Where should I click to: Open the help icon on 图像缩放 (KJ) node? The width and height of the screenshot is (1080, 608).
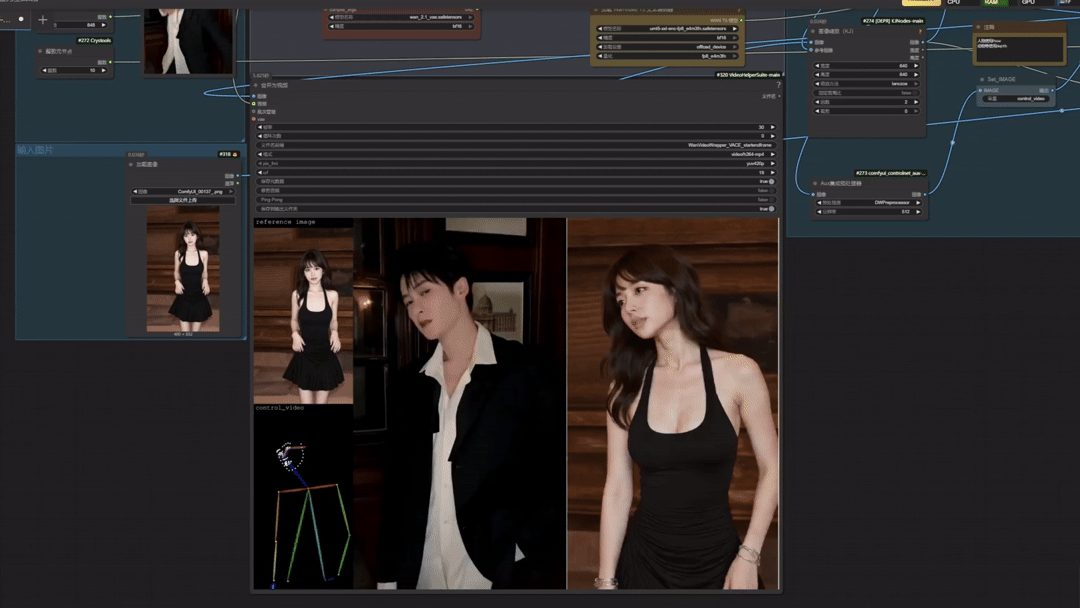920,31
